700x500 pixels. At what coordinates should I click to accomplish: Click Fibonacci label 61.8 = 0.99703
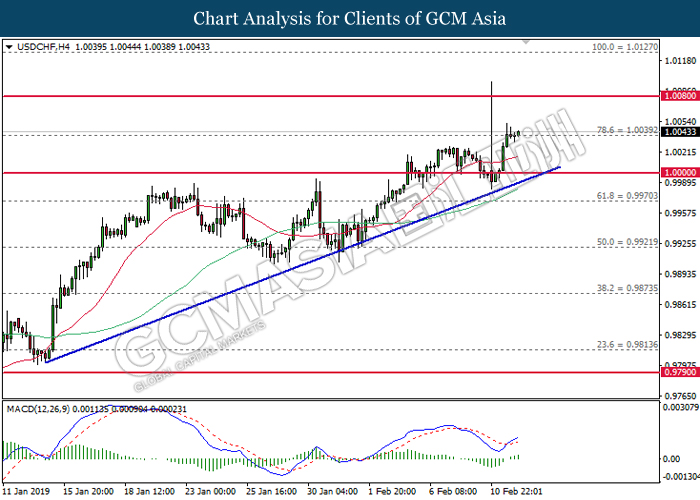pos(627,196)
